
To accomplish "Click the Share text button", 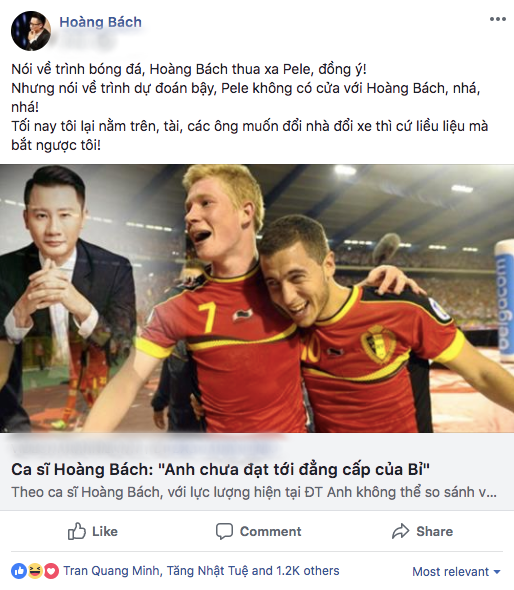I will 435,531.
